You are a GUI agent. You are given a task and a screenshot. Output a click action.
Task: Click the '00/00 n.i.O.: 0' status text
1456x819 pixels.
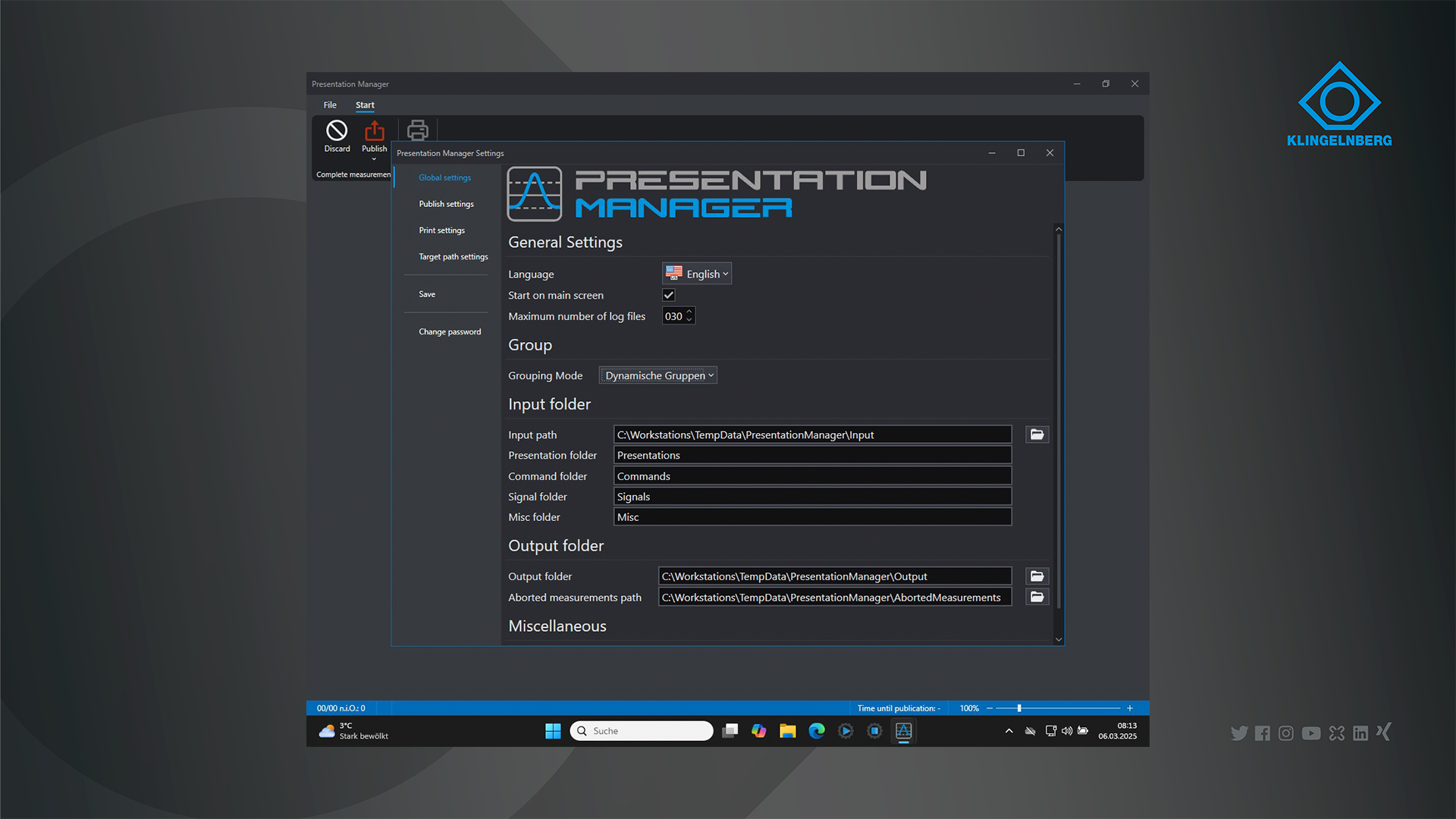click(x=341, y=708)
